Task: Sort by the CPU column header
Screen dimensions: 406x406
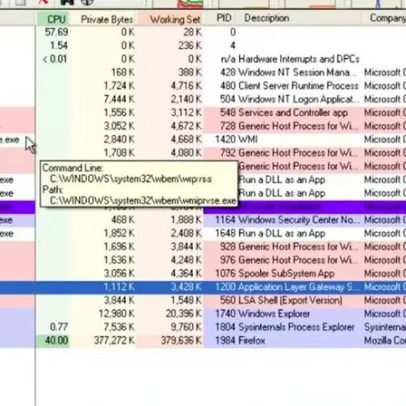Action: pos(53,19)
